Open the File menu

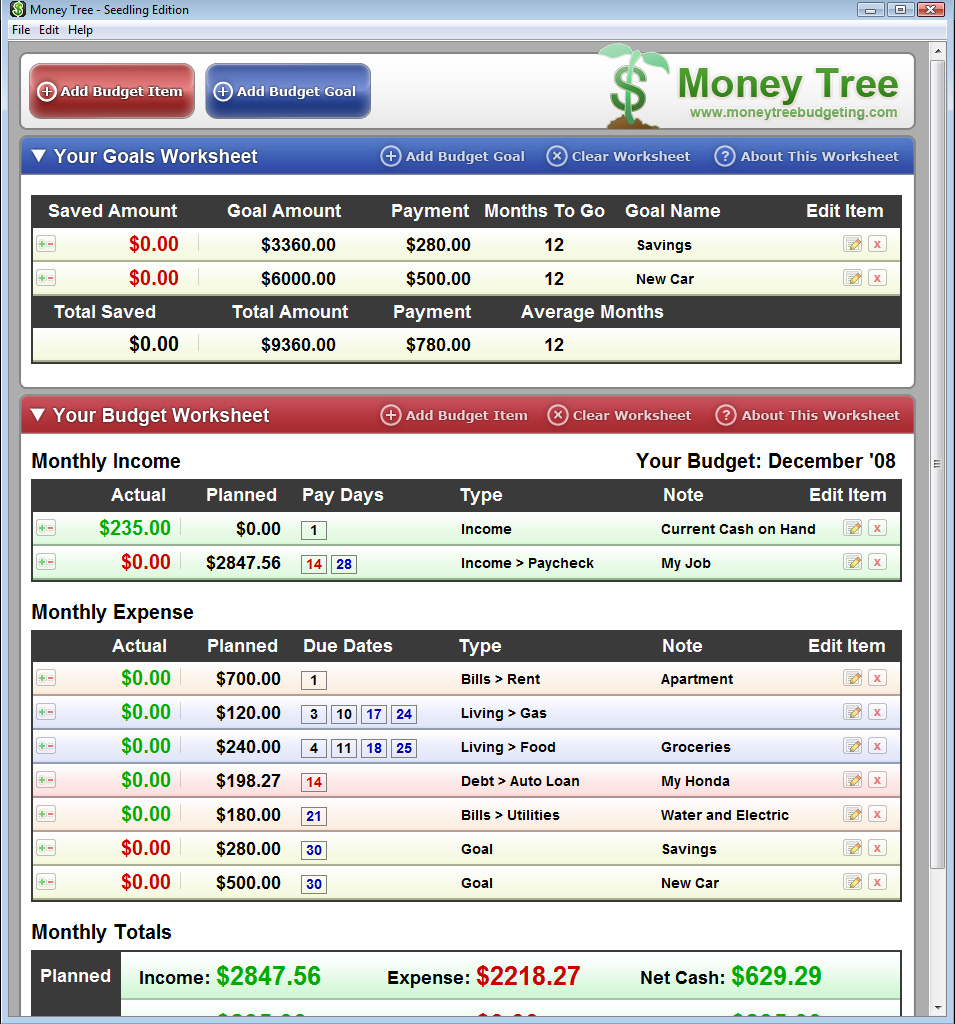pos(21,30)
